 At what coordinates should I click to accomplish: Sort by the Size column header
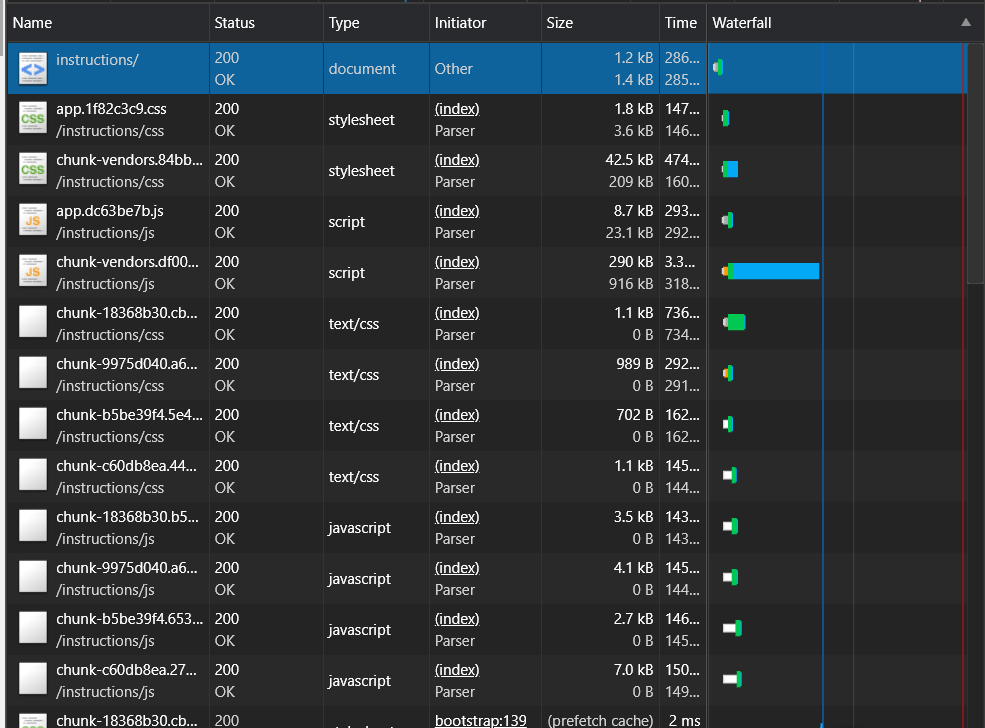pos(560,22)
